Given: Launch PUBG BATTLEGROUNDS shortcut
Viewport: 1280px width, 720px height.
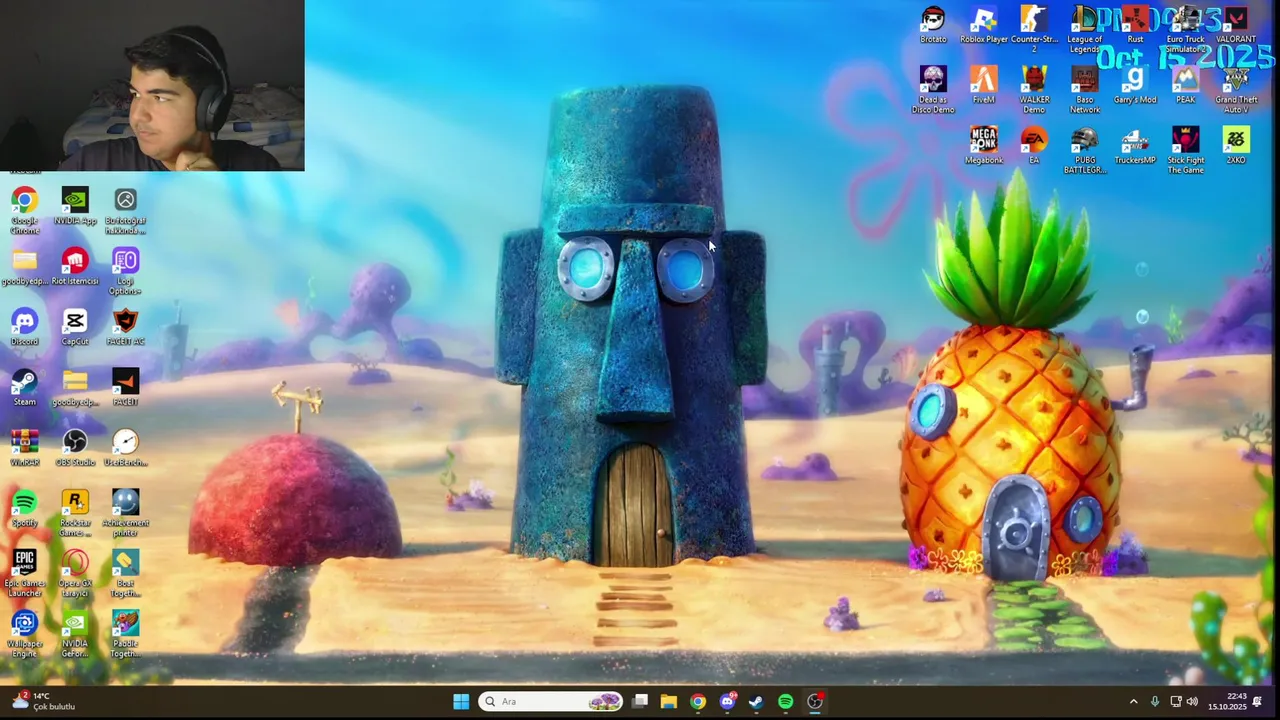Looking at the screenshot, I should coord(1085,150).
